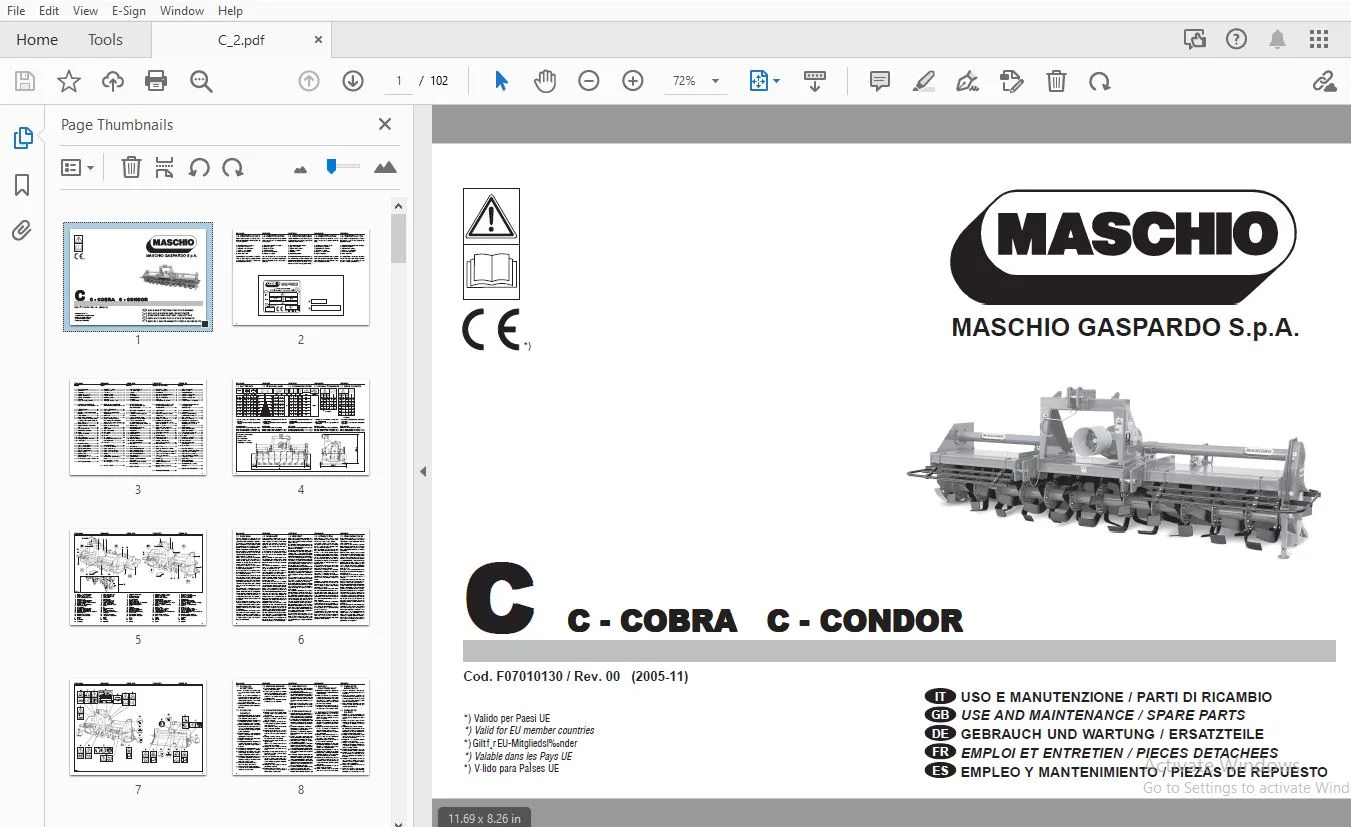1351x827 pixels.
Task: Collapse the navigation pane arrow
Action: [x=423, y=472]
